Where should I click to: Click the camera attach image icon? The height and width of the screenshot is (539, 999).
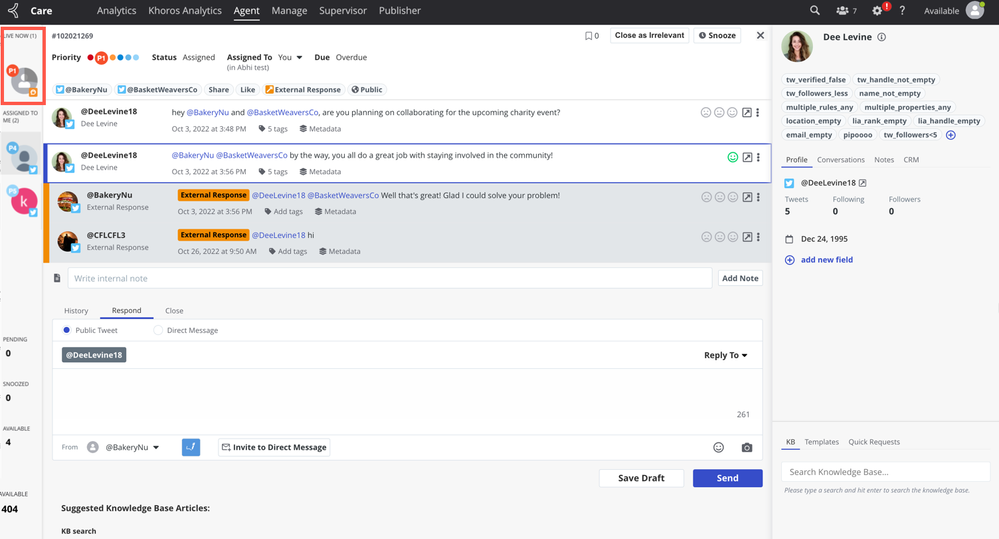746,447
